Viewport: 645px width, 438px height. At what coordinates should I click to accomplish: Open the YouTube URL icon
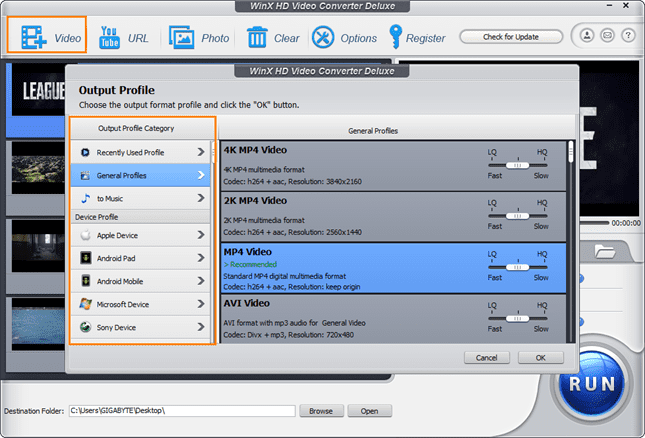tap(109, 37)
